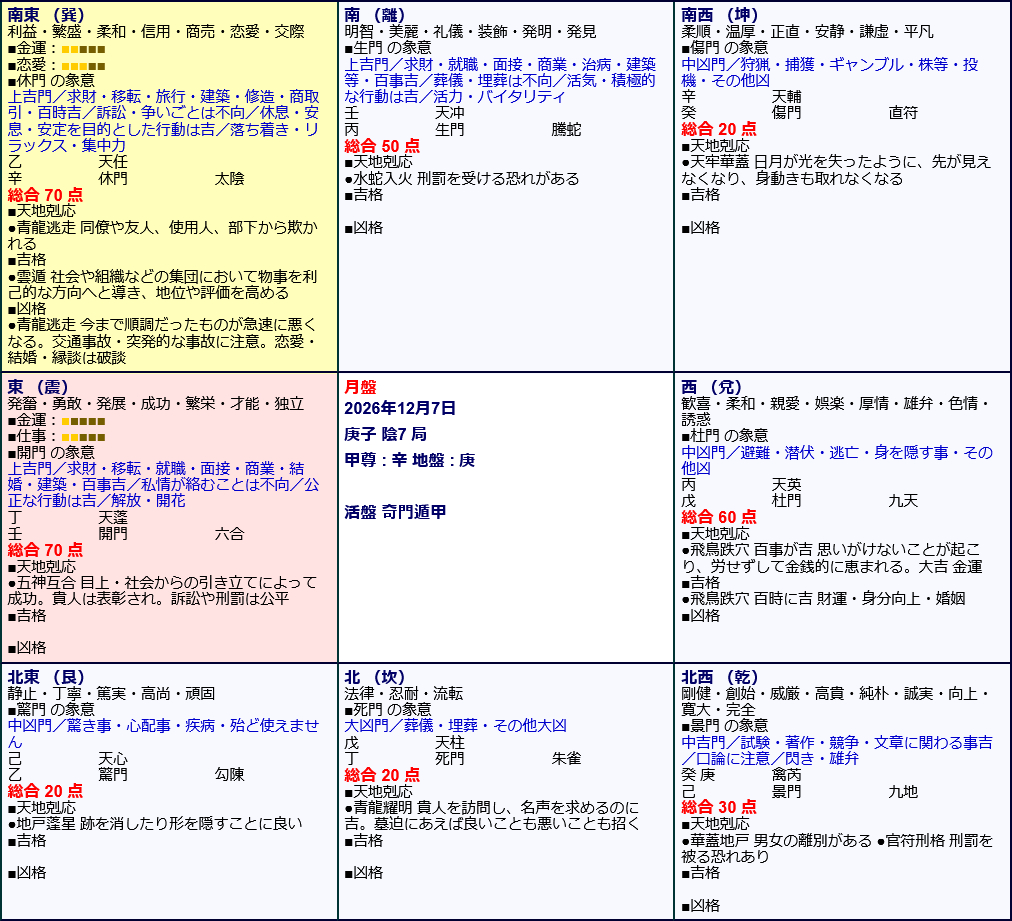Open the blue 杜門 description starting 中凶門／避難
This screenshot has width=1012, height=921.
[836, 460]
